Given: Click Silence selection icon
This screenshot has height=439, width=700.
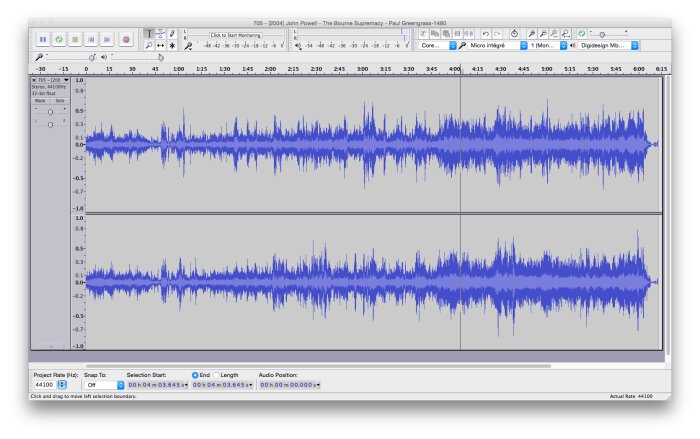Looking at the screenshot, I should click(469, 33).
